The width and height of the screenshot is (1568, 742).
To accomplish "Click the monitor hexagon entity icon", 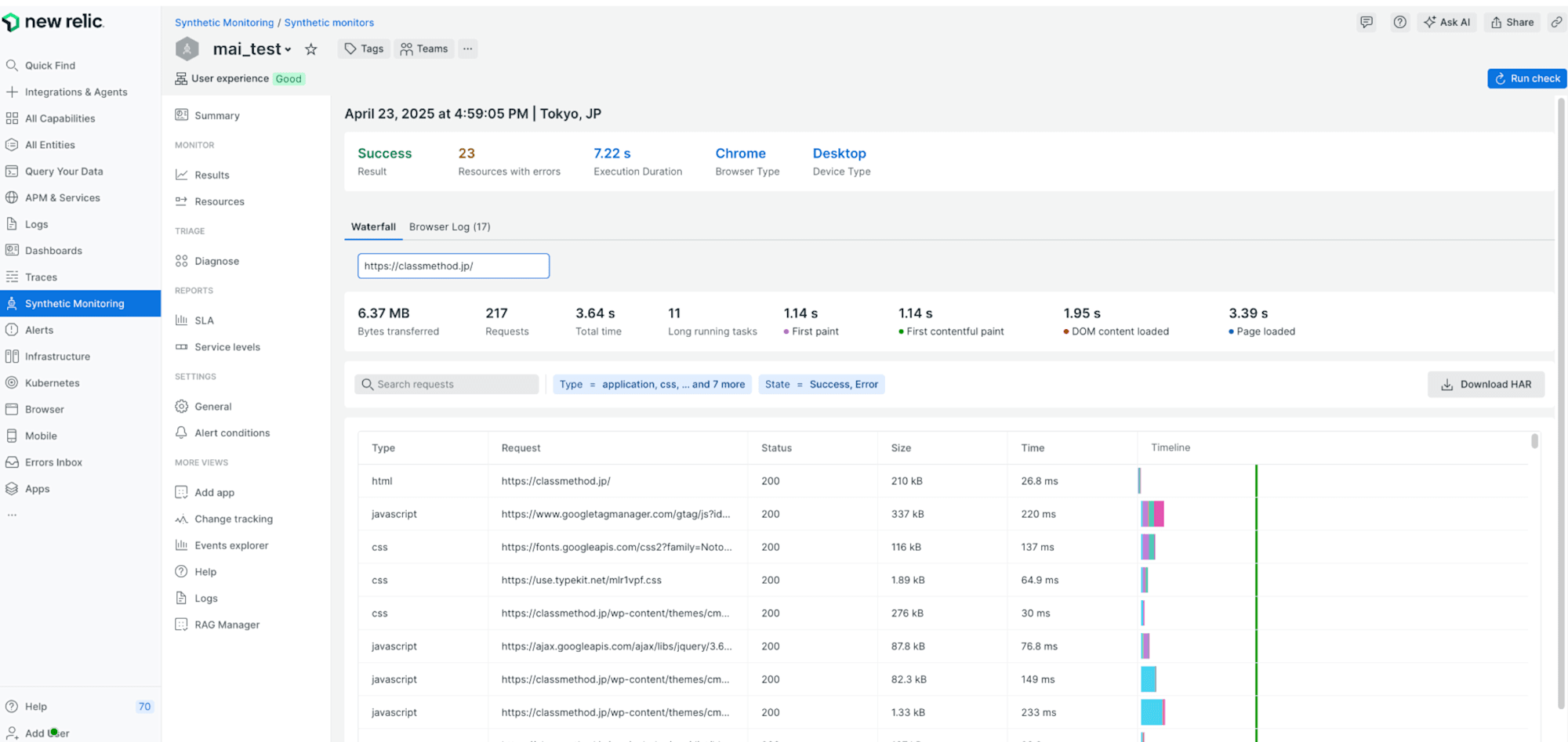I will click(x=187, y=49).
